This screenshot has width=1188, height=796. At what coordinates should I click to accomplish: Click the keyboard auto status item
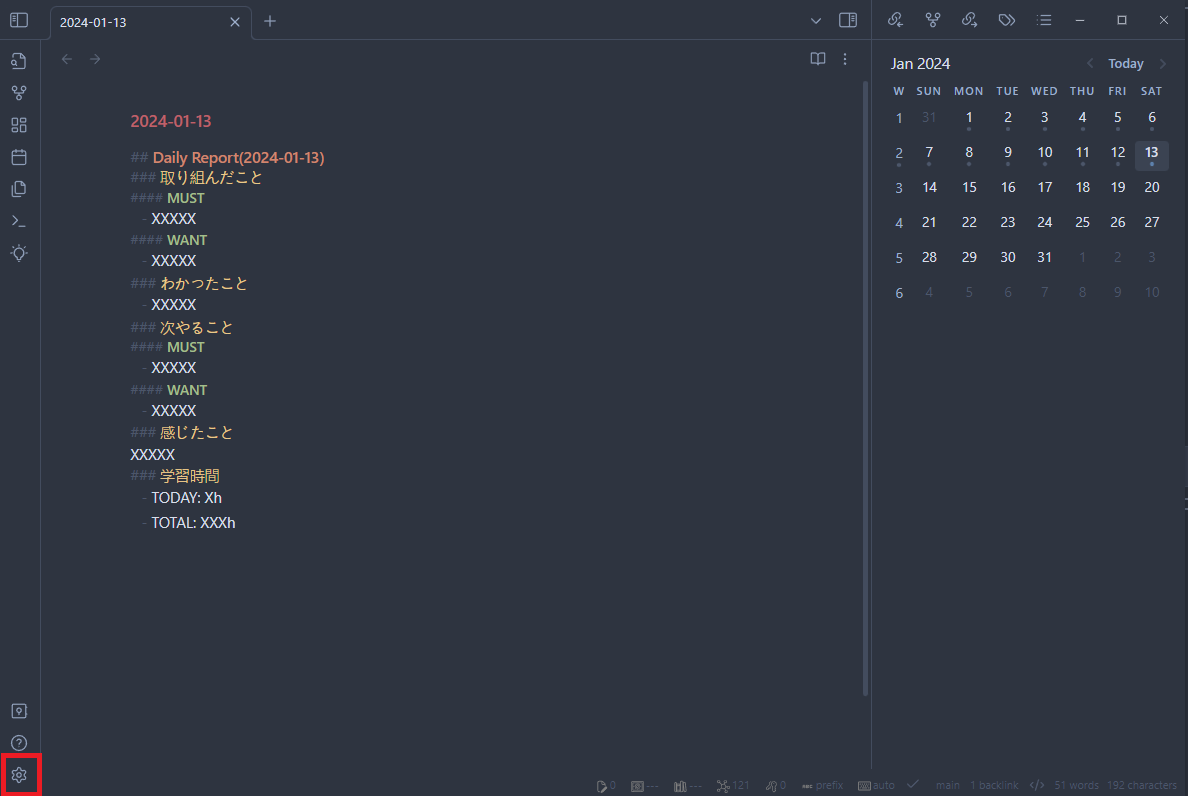coord(877,785)
